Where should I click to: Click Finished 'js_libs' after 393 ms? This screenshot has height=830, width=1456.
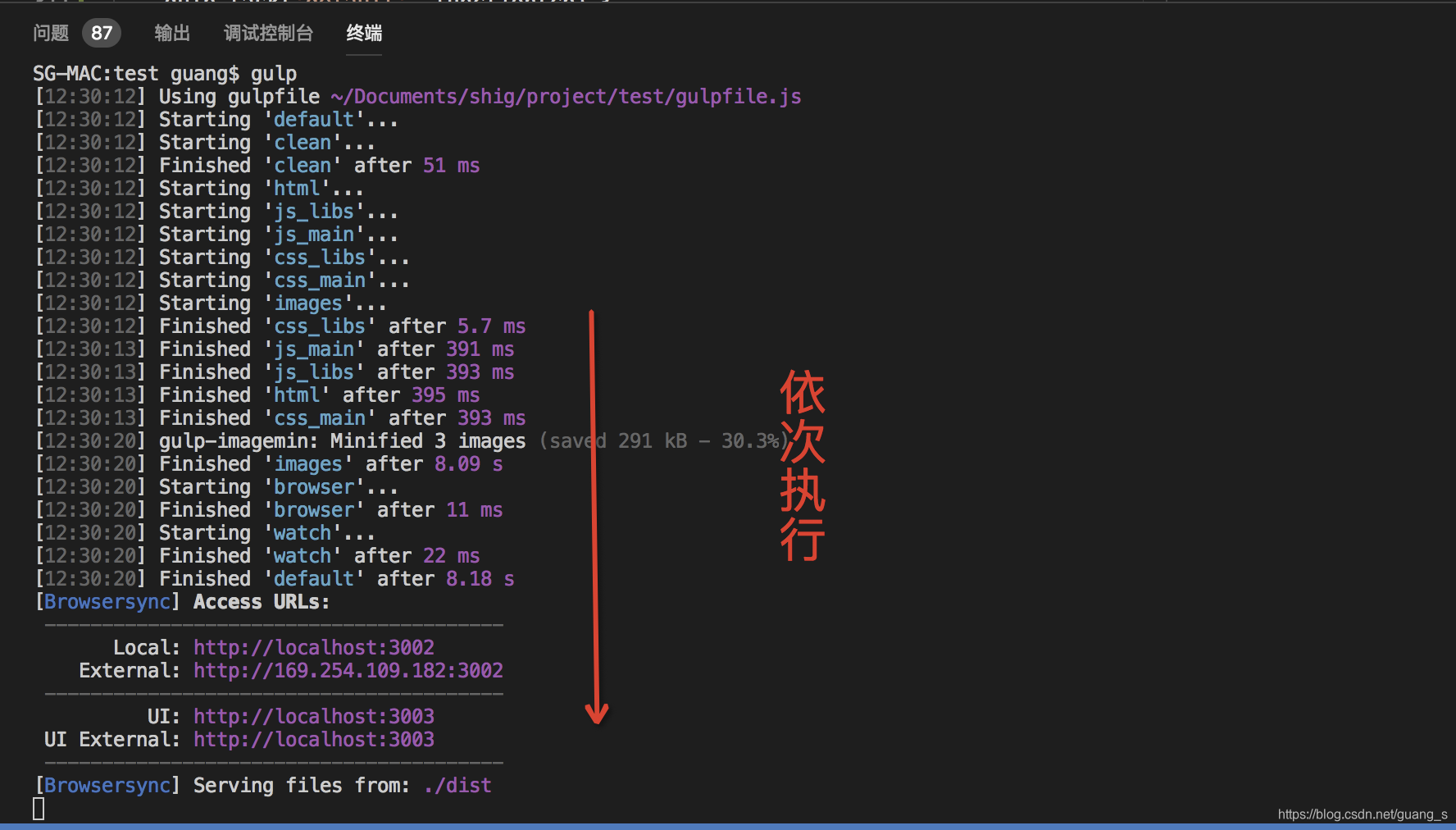(275, 372)
